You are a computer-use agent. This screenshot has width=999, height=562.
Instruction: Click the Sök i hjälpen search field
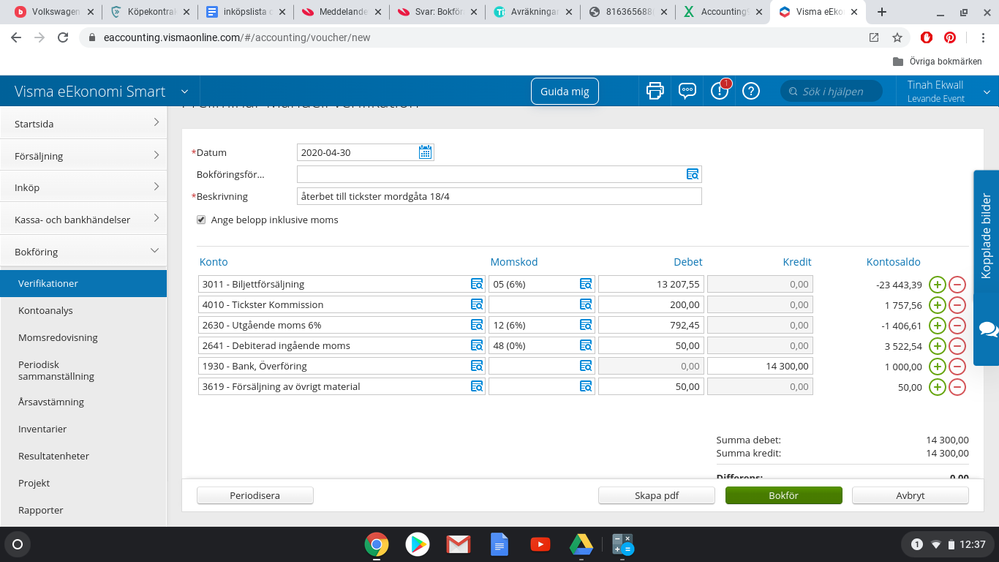click(831, 91)
